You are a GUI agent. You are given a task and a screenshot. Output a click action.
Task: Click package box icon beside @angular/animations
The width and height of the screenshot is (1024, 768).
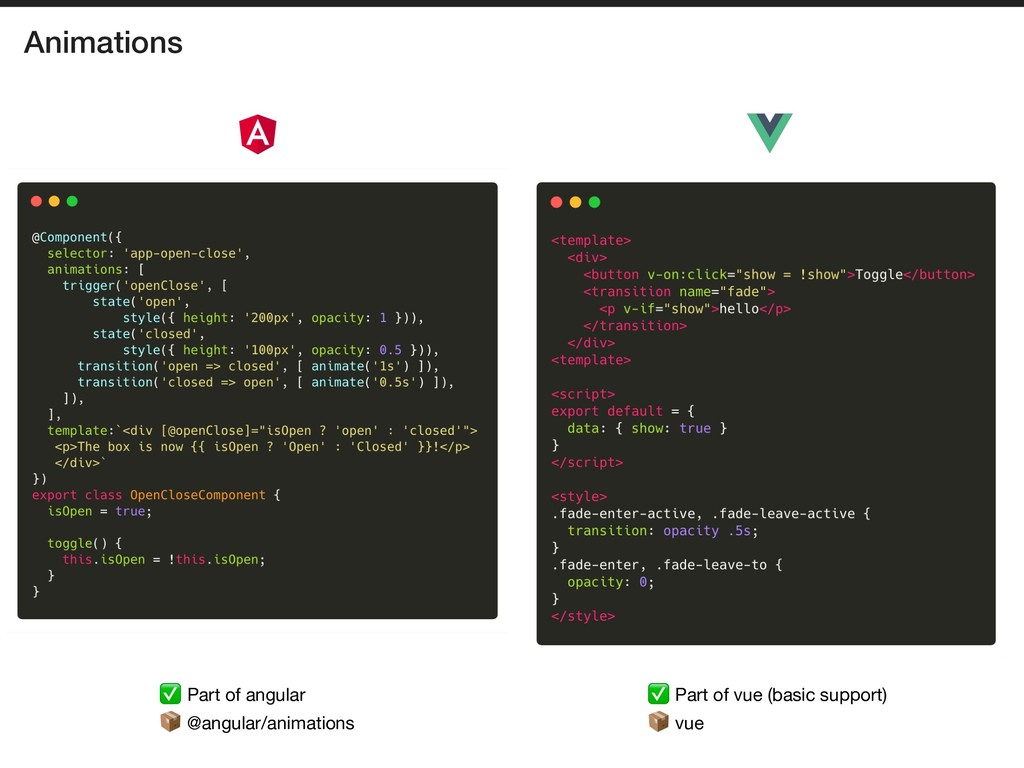(170, 722)
